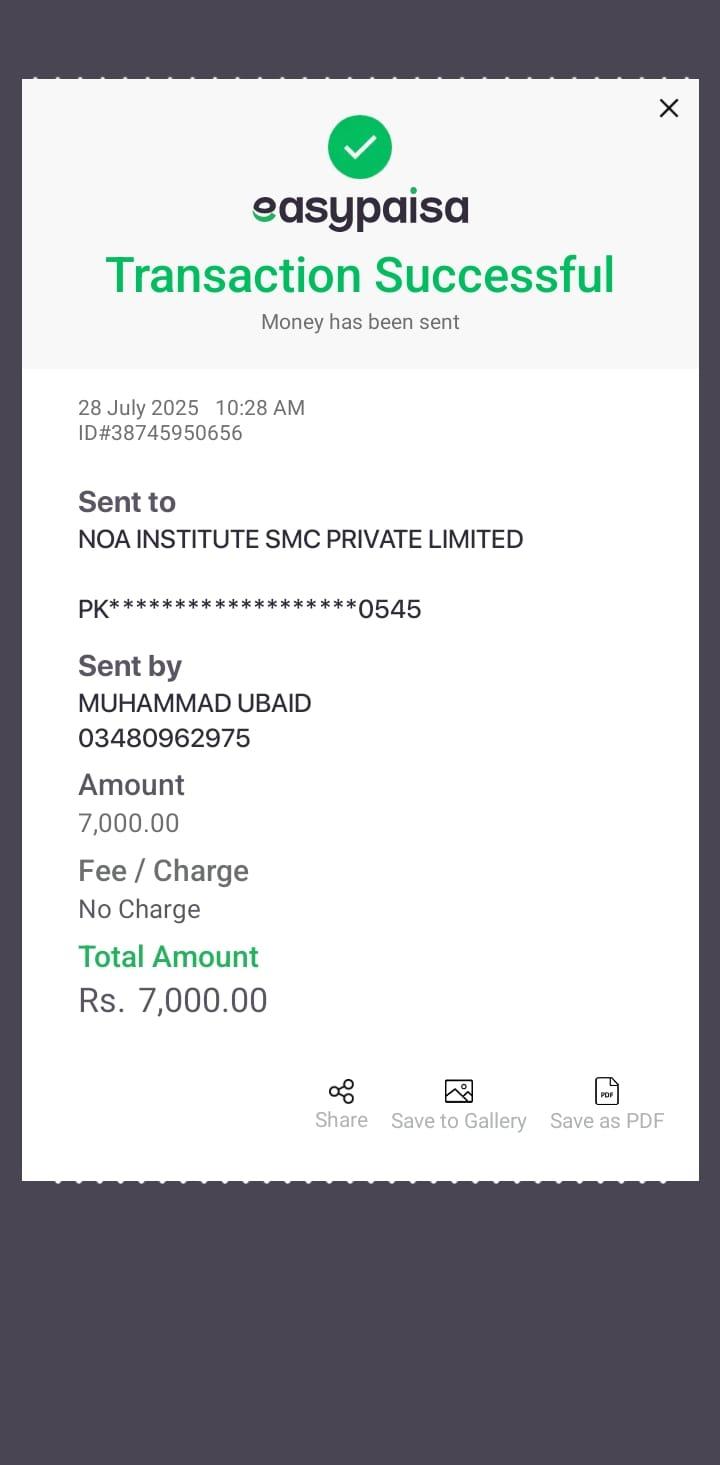Tap recipient NOA INSTITUTE SMC PRIVATE LIMITED
The image size is (720, 1465).
(x=300, y=540)
